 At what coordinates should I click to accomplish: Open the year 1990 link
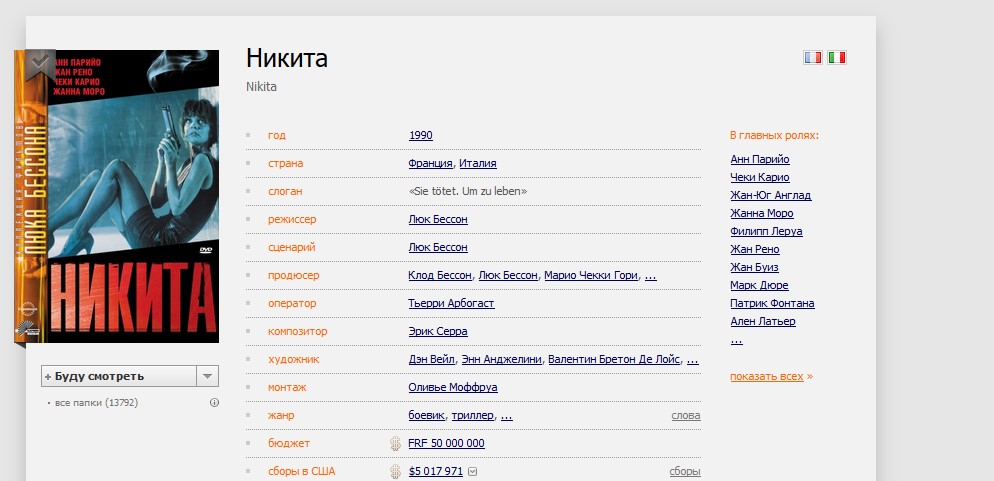[420, 135]
